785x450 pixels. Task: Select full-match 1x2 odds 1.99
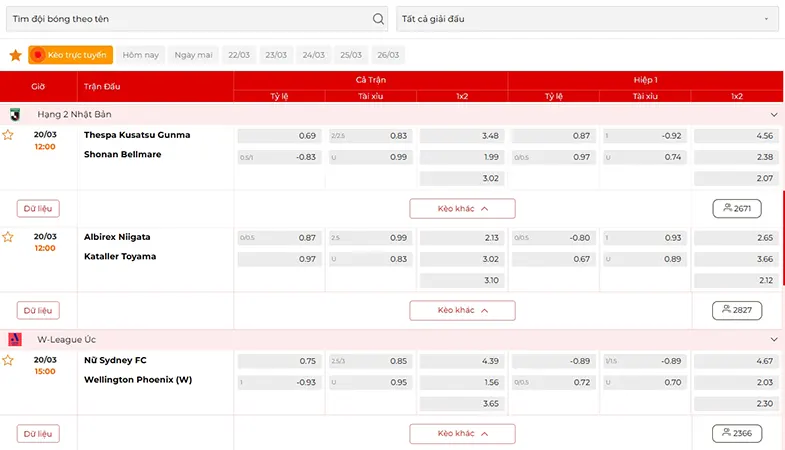pos(462,157)
